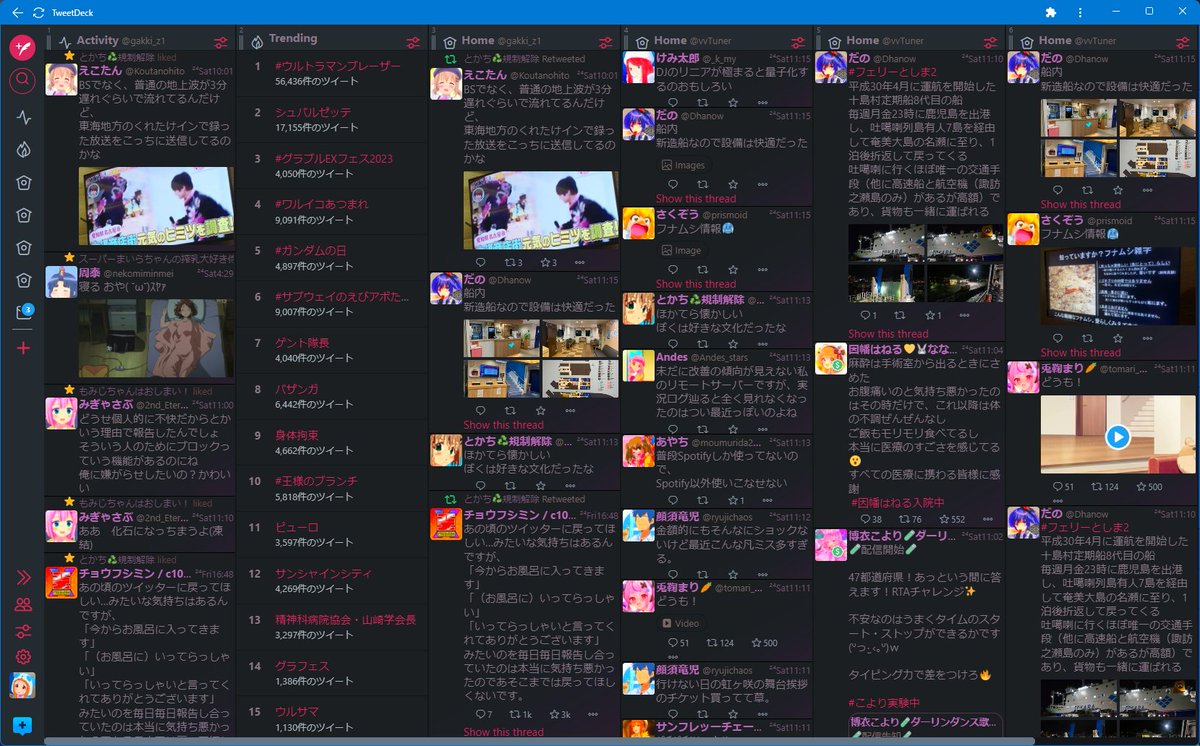Screen dimensions: 1200x746
Task: Expand the sidebar with the double-chevron icon
Action: coord(23,577)
